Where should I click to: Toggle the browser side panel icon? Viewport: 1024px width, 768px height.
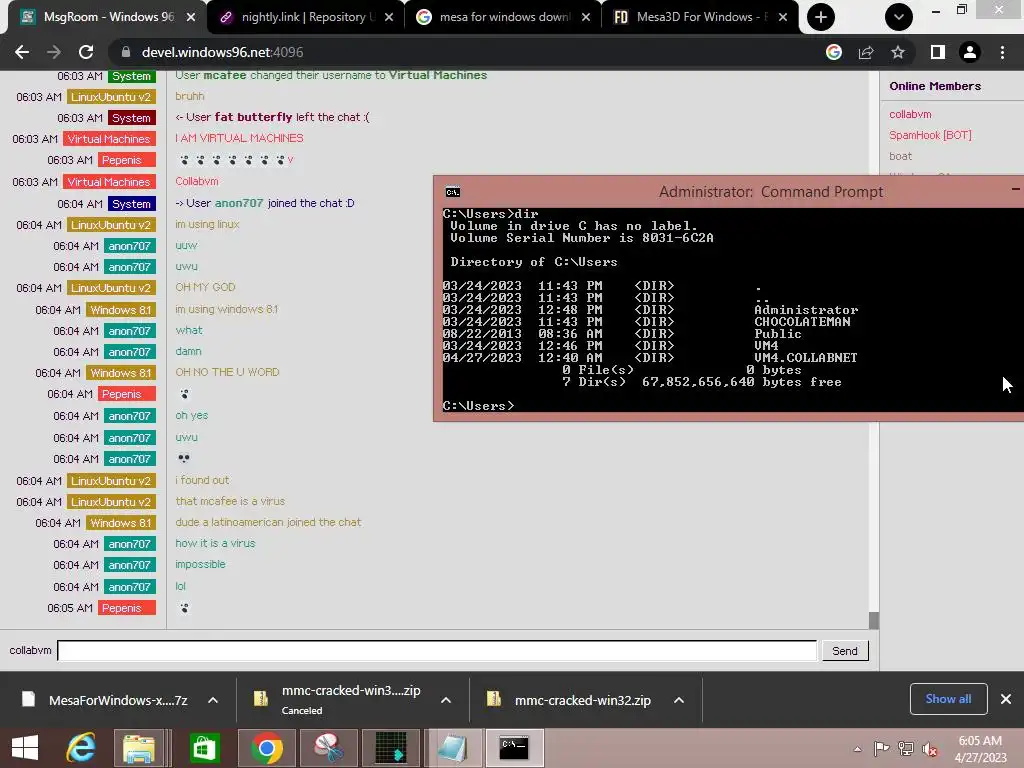tap(938, 52)
